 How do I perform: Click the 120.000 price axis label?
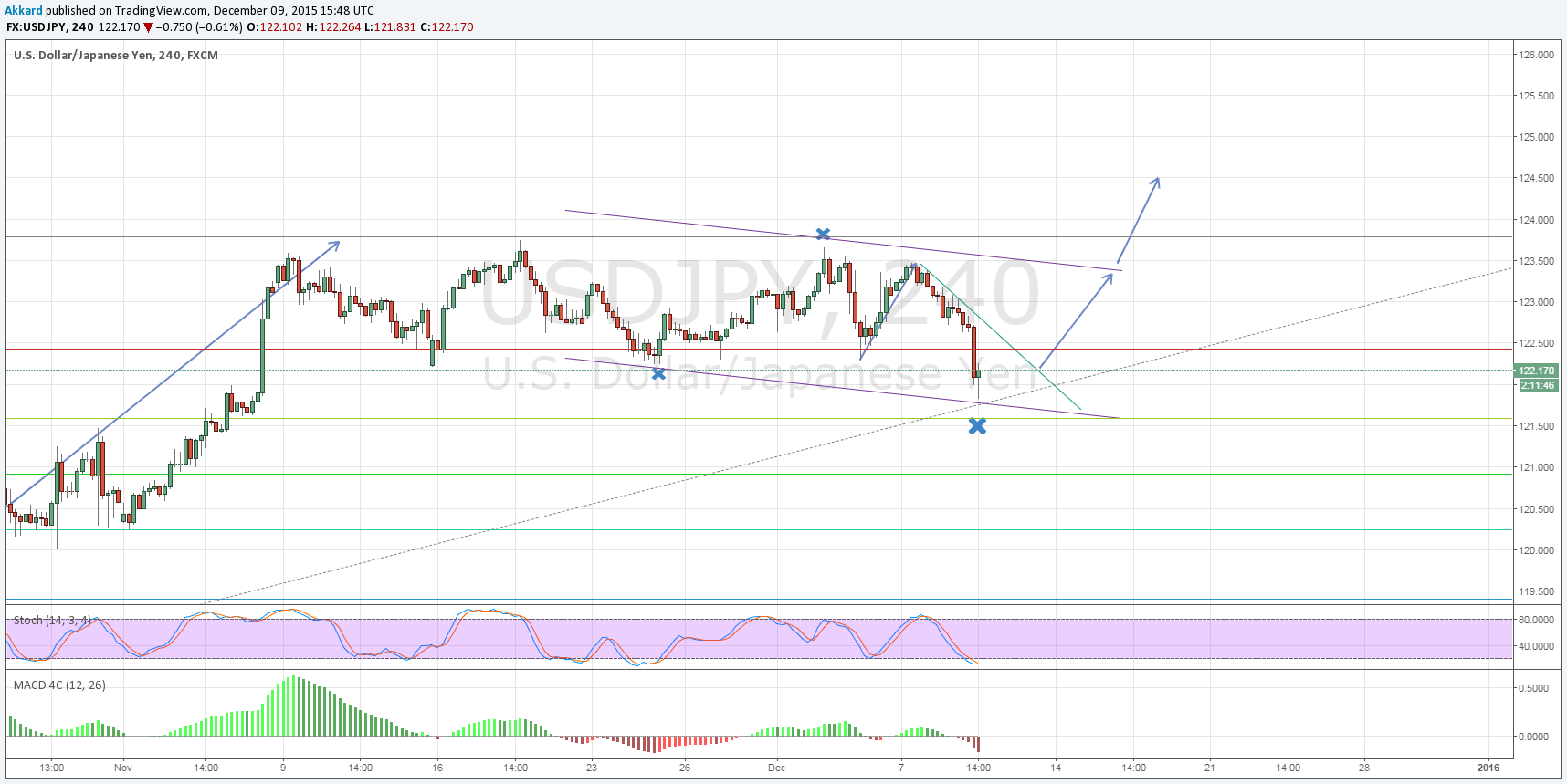point(1536,550)
